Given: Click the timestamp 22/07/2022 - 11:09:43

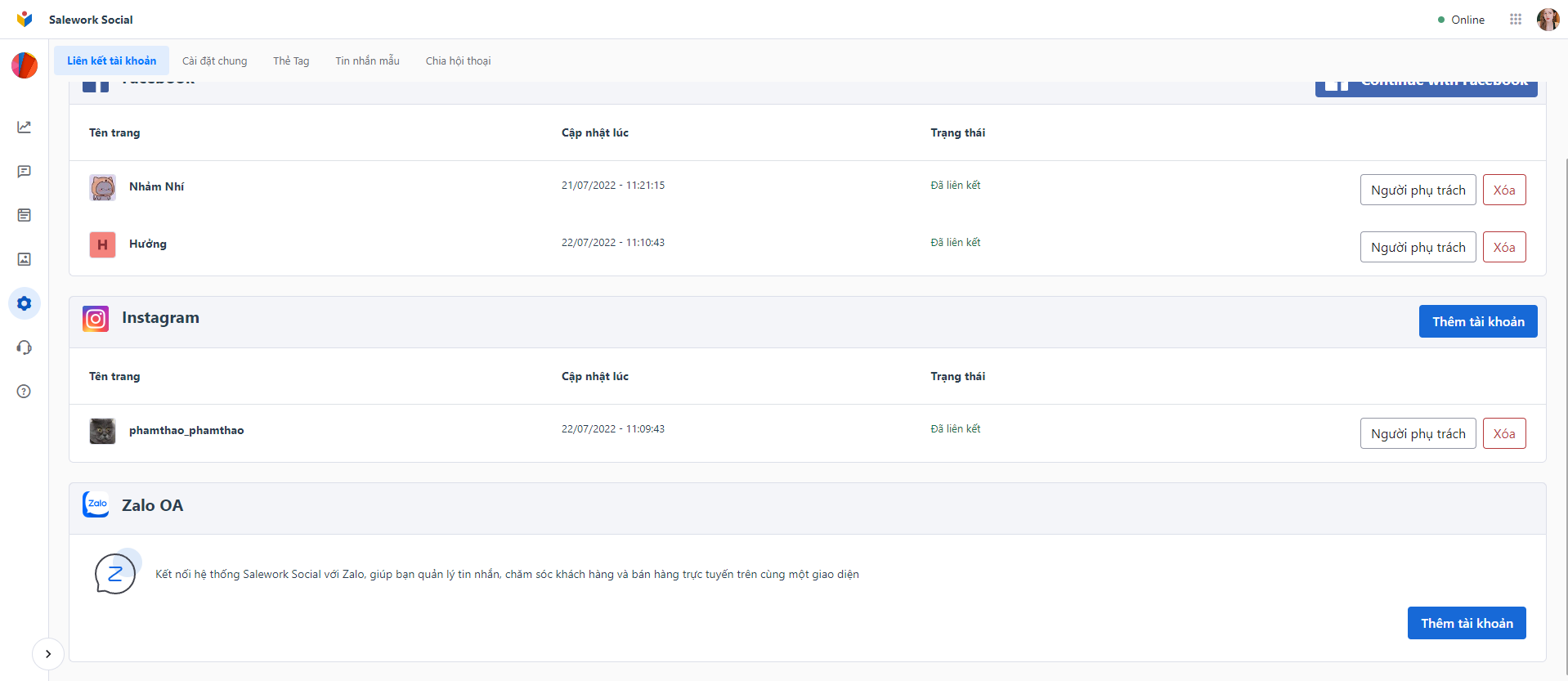Looking at the screenshot, I should click(x=613, y=429).
